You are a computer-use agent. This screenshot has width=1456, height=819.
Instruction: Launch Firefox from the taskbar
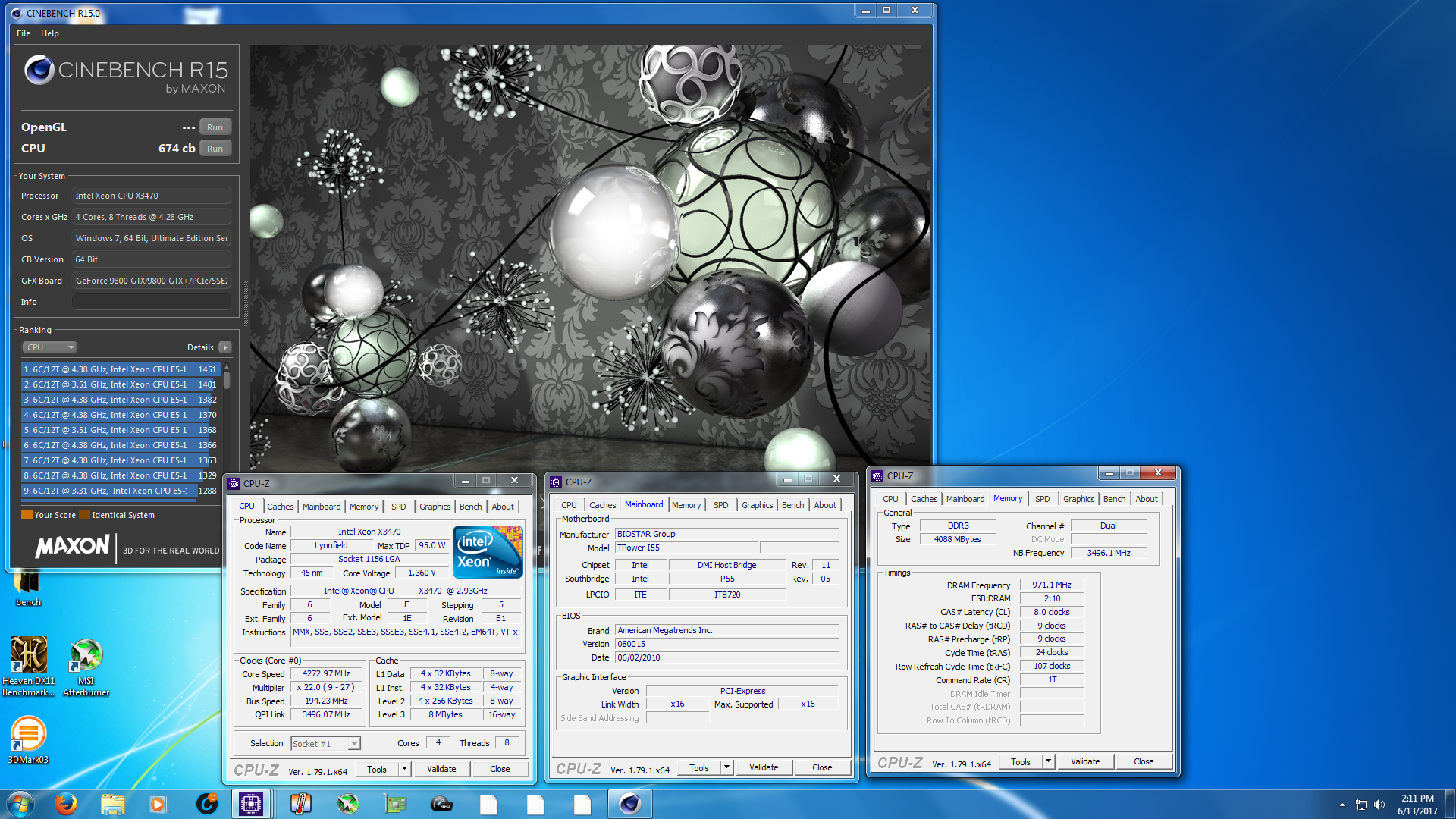(66, 804)
